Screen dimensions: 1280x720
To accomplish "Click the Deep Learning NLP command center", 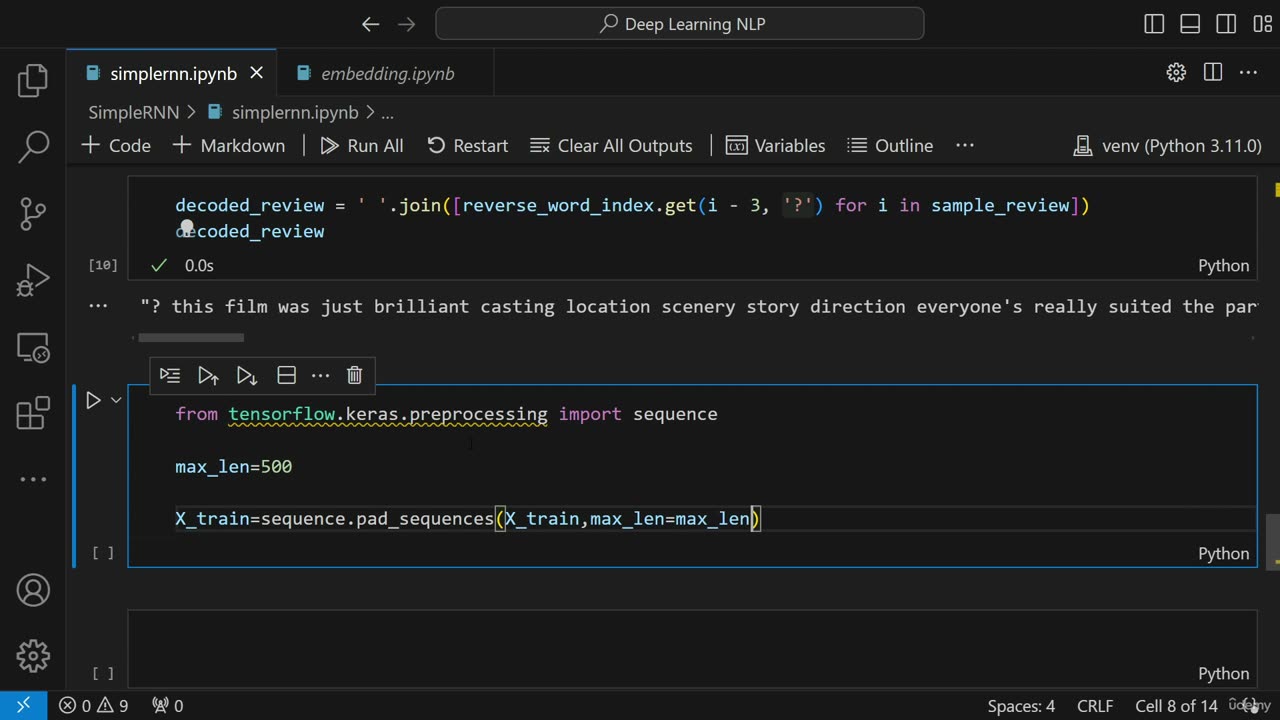I will [680, 24].
